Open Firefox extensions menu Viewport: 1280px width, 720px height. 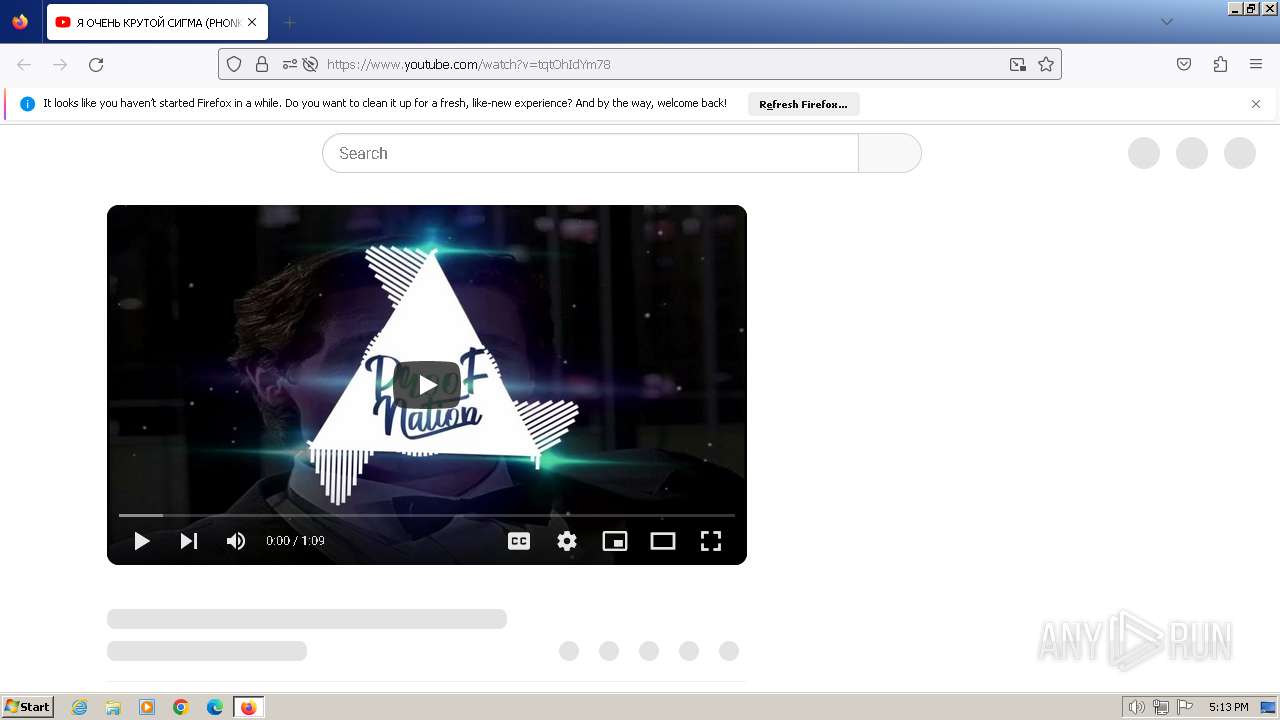[x=1220, y=64]
